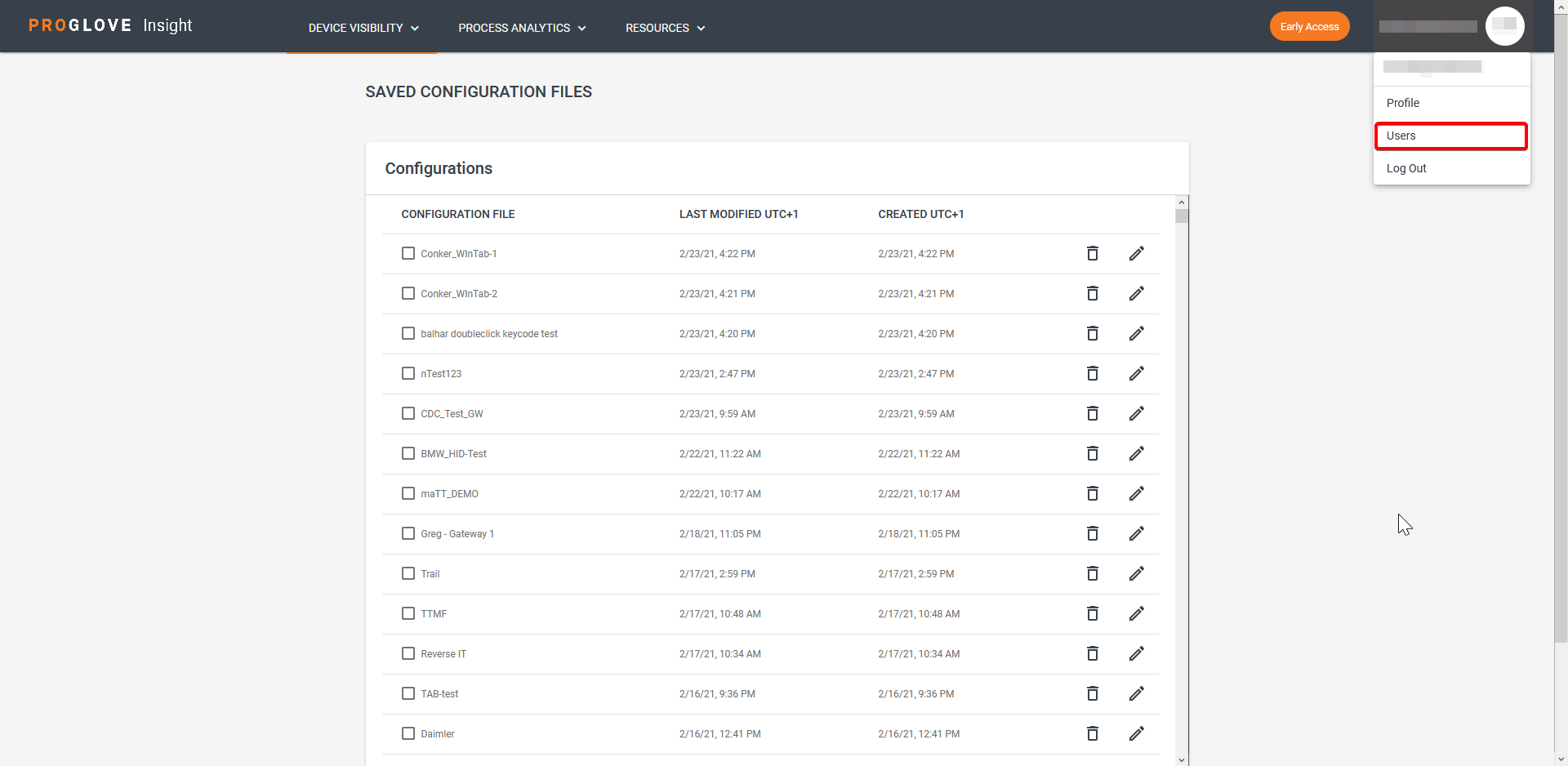Screen dimensions: 1568x766
Task: Edit balhar doubleclick keycode test configuration
Action: pos(1136,333)
